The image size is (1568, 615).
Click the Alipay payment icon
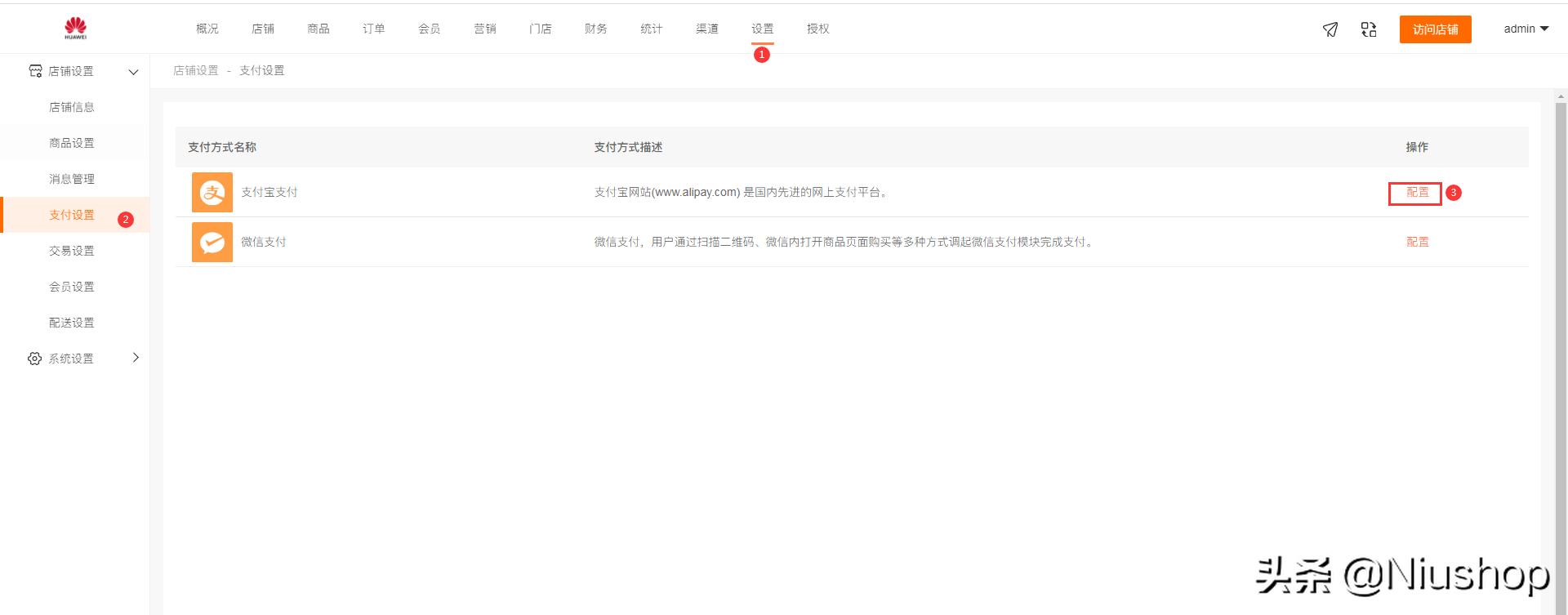[212, 193]
